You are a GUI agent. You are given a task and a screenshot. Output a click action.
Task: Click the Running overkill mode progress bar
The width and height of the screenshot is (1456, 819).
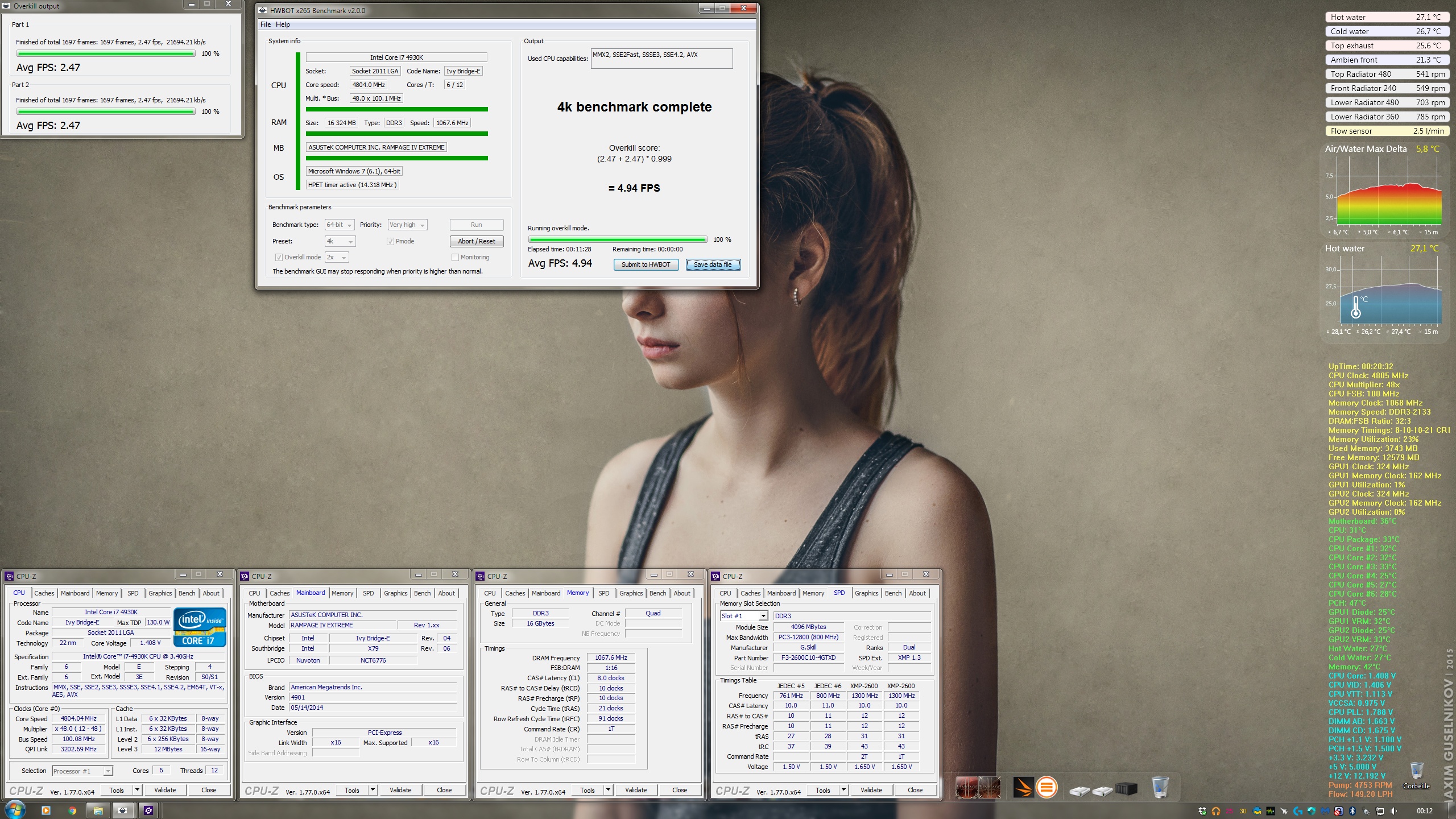coord(618,240)
